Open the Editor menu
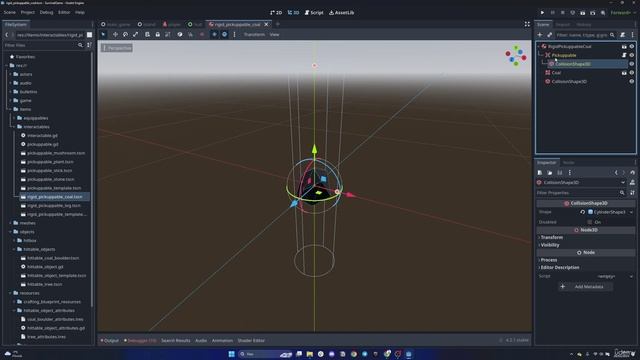640x360 pixels. tap(64, 13)
